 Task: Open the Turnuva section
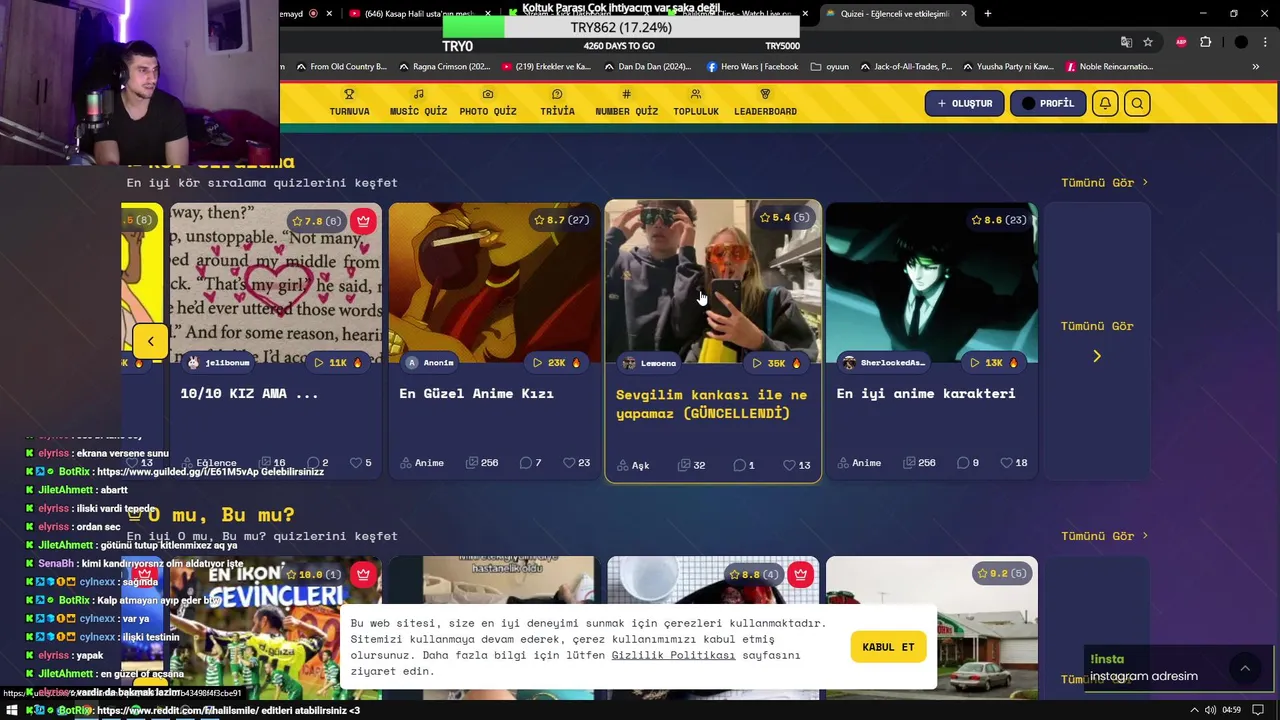[x=349, y=103]
